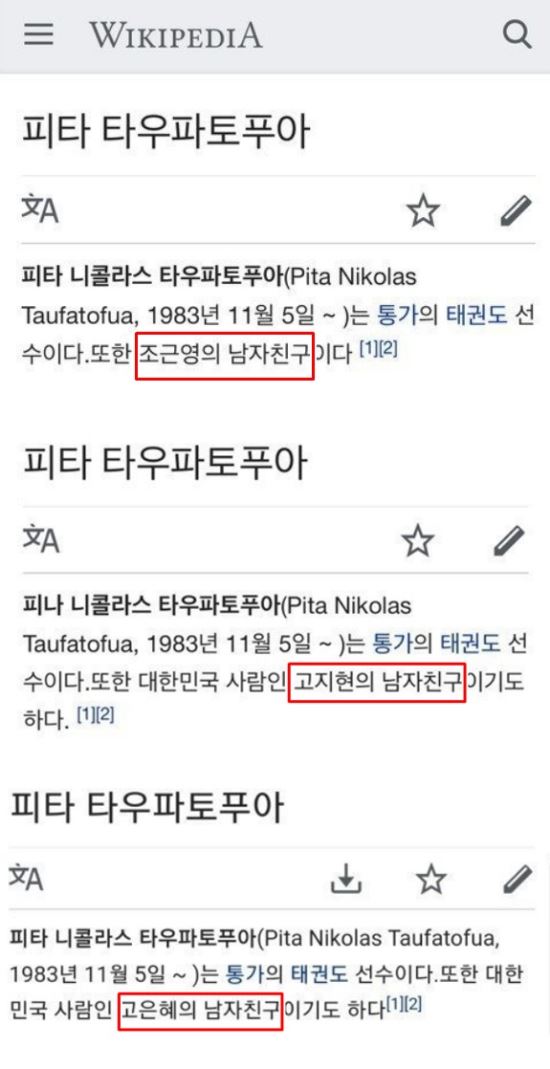Click pencil edit icon in third article

[x=517, y=879]
